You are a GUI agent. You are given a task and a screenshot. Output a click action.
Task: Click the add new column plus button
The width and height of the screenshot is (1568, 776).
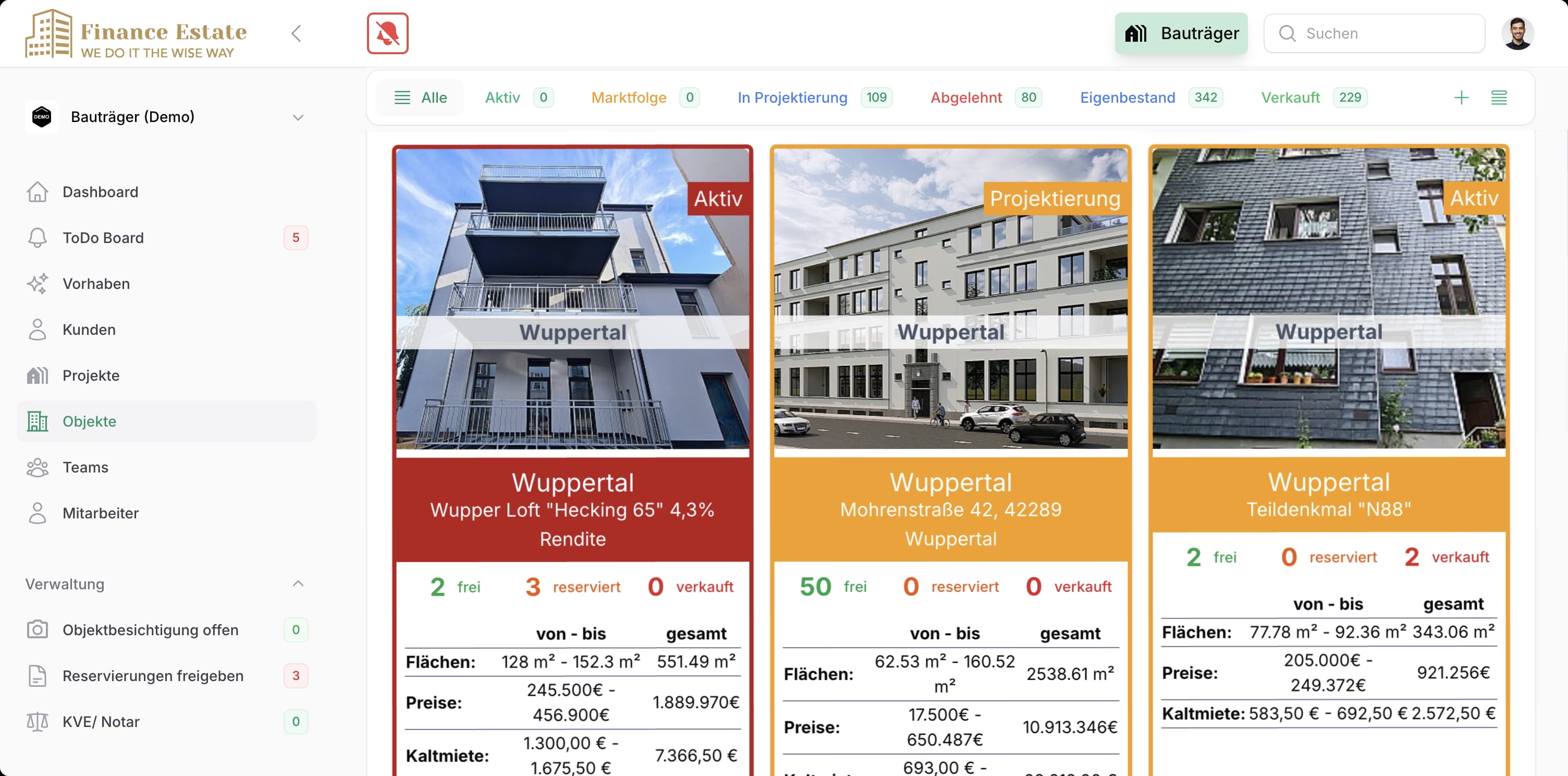[1460, 97]
